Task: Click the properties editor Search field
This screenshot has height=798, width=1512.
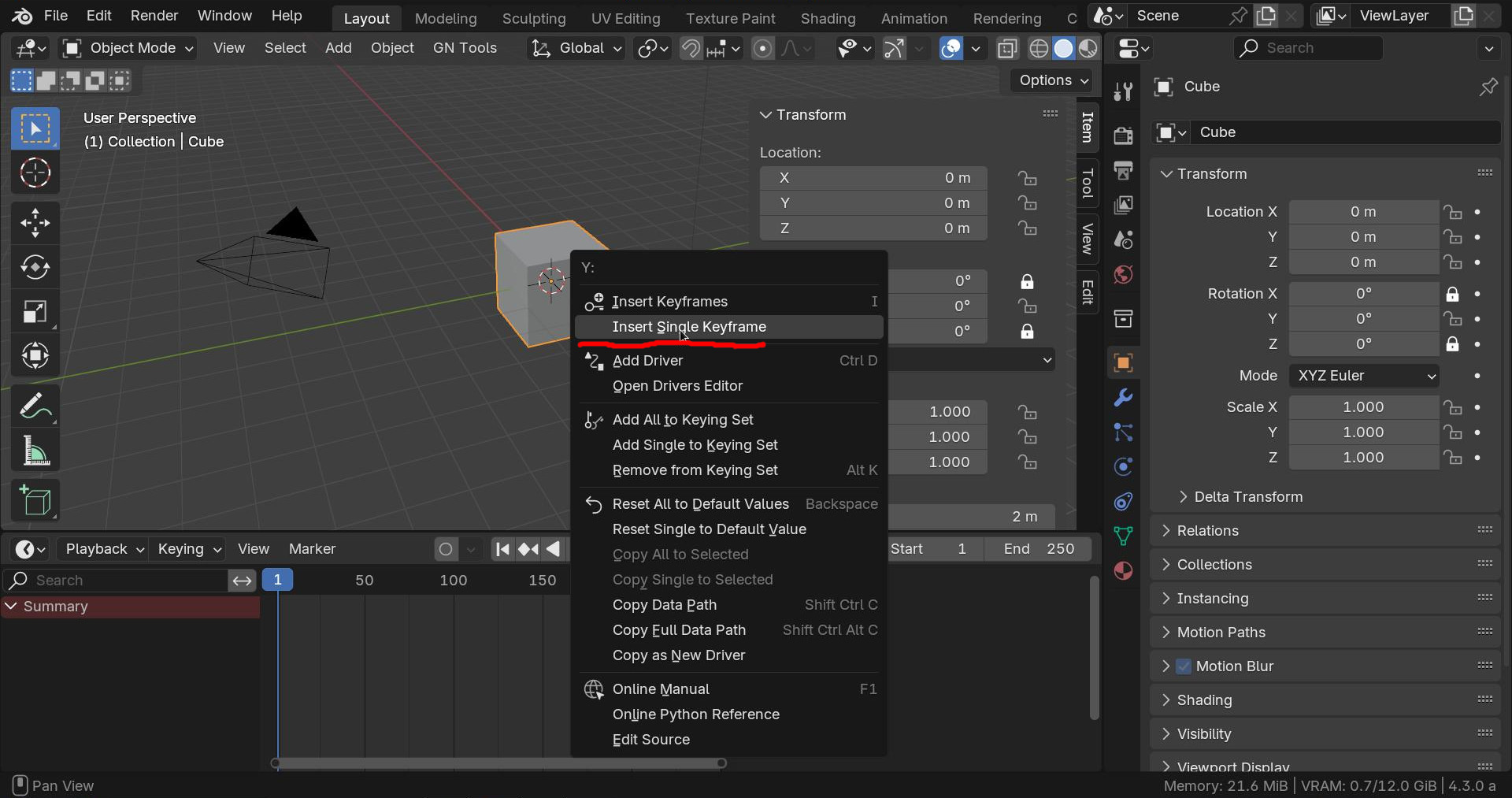Action: (1307, 48)
